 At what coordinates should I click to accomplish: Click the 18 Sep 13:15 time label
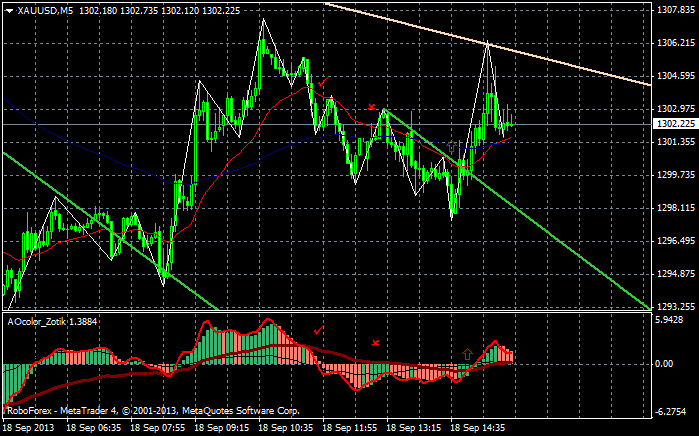point(415,428)
